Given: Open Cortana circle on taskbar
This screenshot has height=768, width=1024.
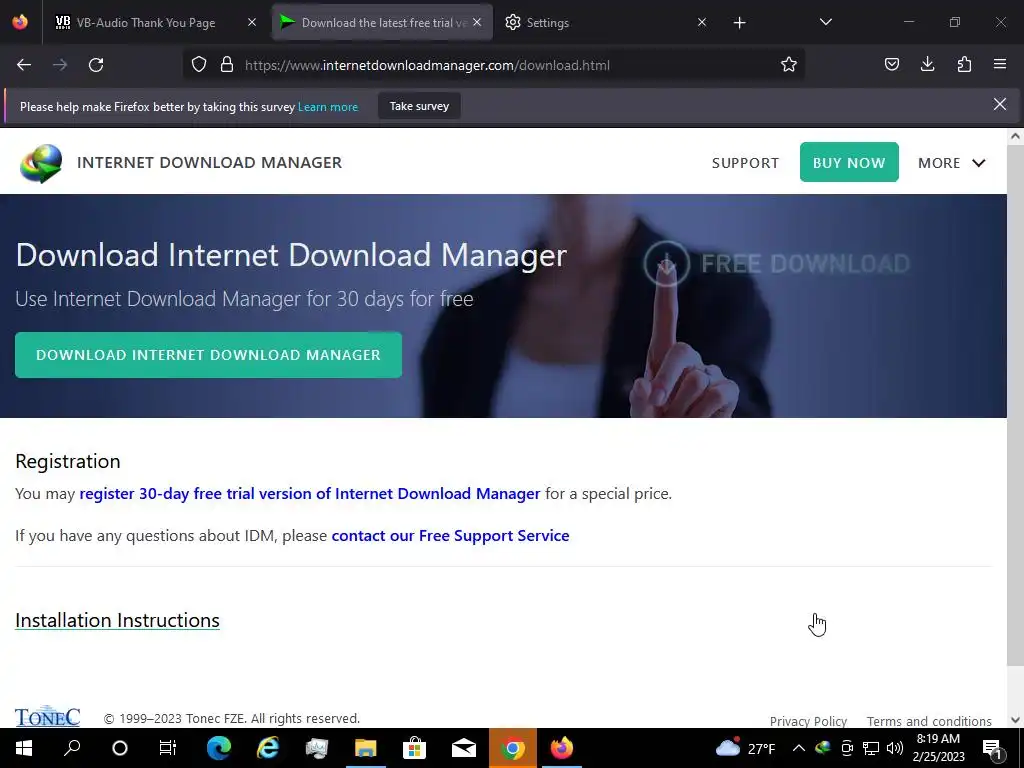Looking at the screenshot, I should coord(120,748).
